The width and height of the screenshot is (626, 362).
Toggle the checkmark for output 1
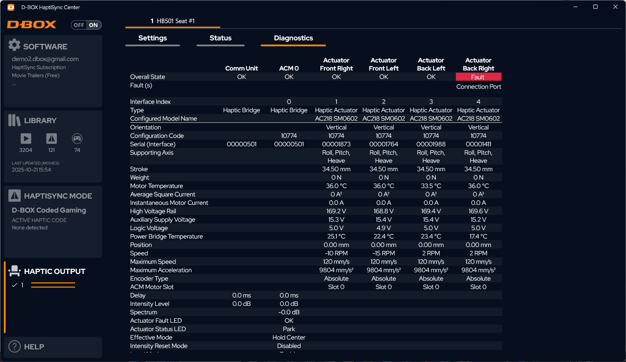tap(14, 285)
